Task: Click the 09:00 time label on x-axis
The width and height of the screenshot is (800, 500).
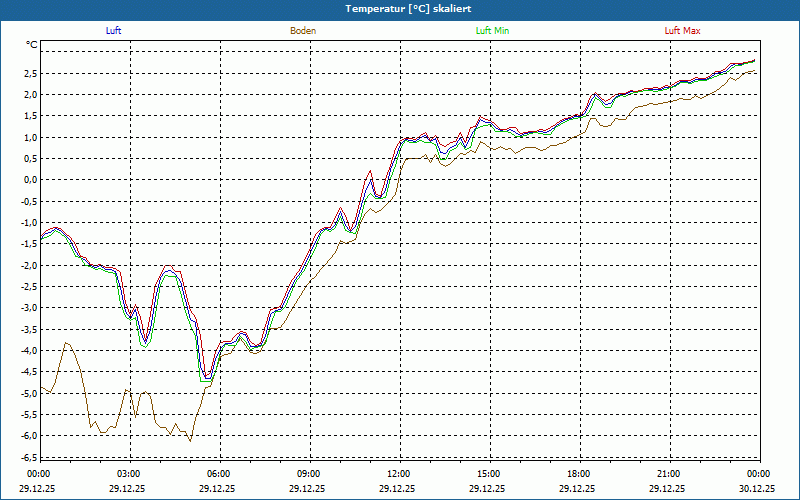Action: click(x=310, y=474)
